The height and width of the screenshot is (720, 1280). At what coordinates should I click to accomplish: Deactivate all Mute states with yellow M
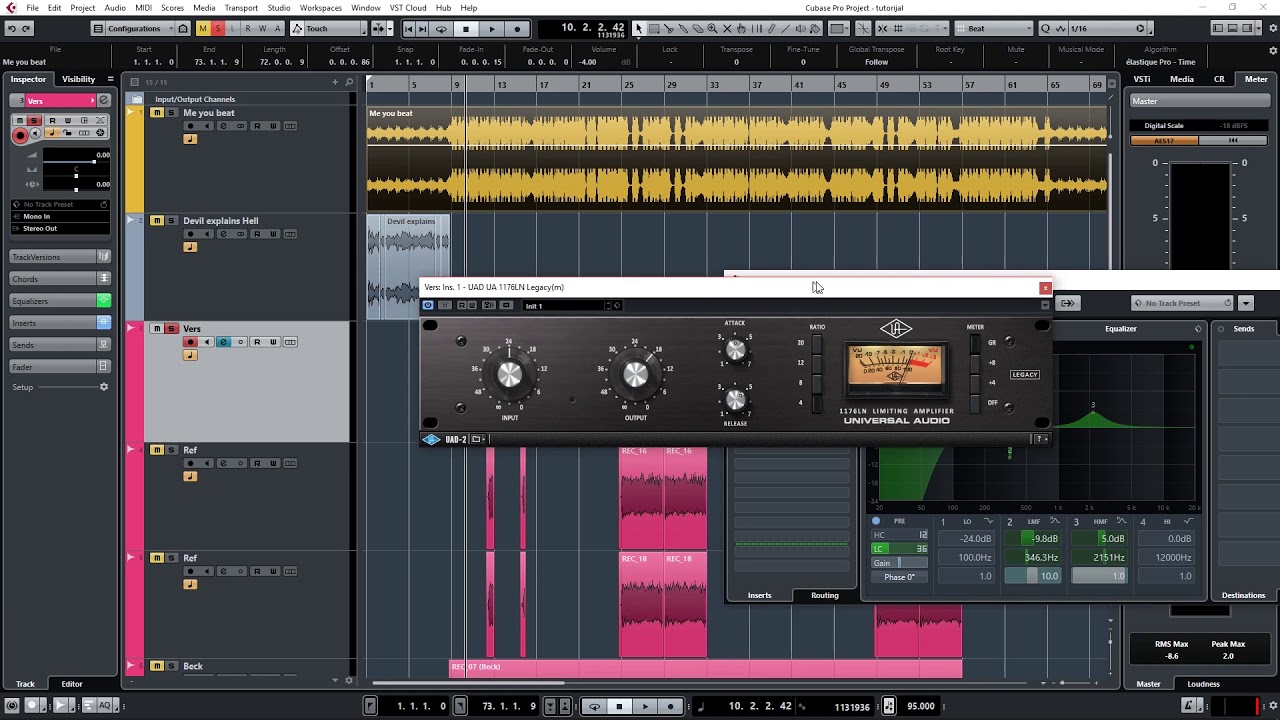(x=203, y=29)
